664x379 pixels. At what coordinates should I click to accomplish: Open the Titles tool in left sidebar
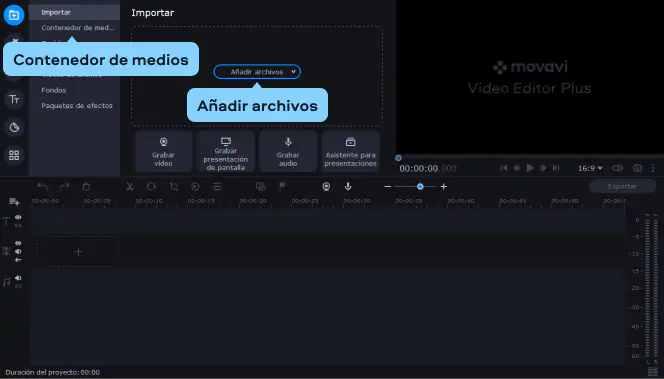click(14, 100)
